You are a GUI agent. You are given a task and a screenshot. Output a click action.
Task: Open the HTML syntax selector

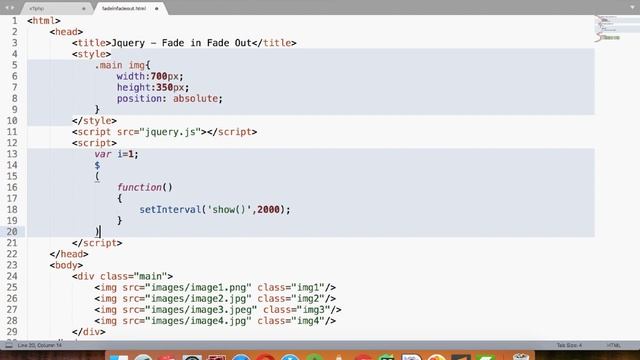pyautogui.click(x=613, y=345)
